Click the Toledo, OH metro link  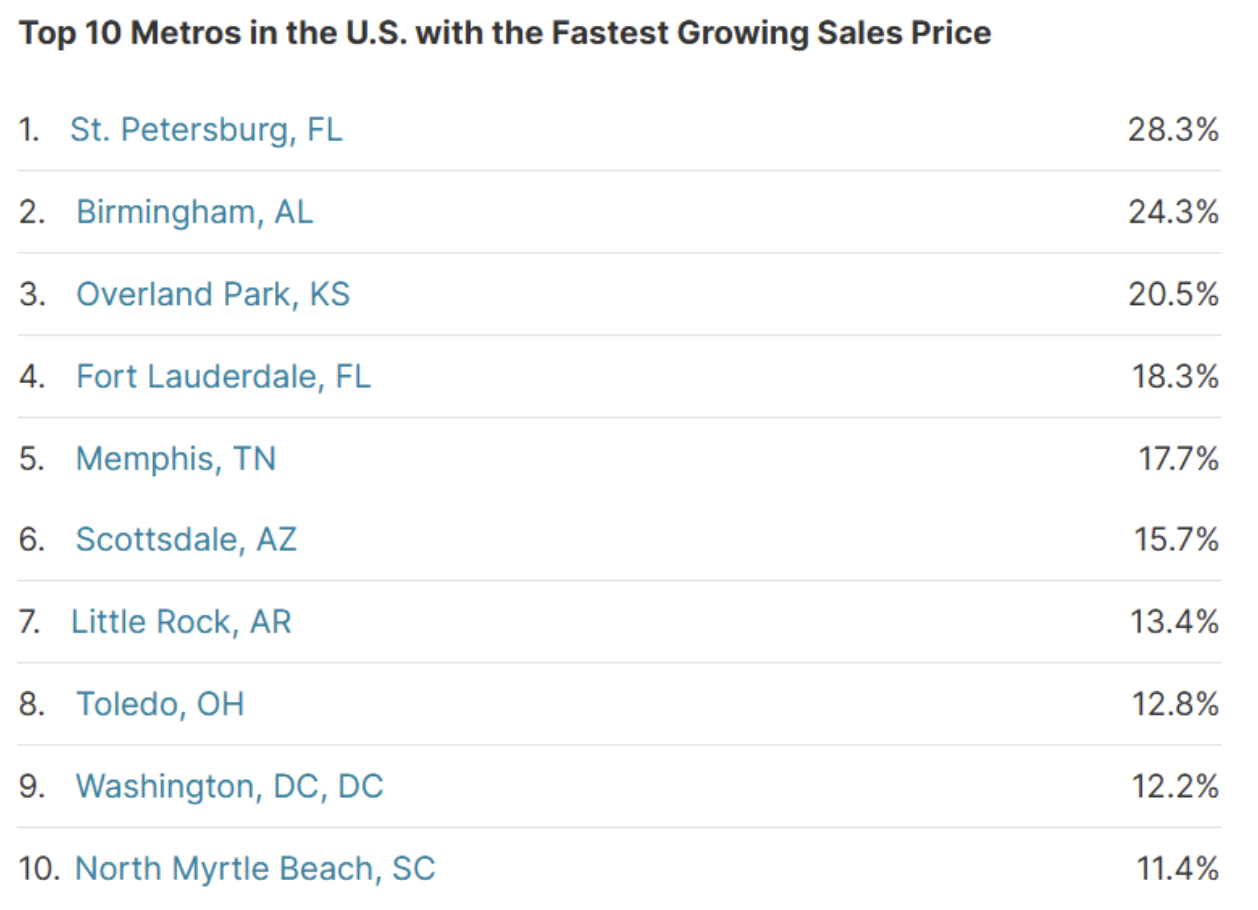click(160, 704)
